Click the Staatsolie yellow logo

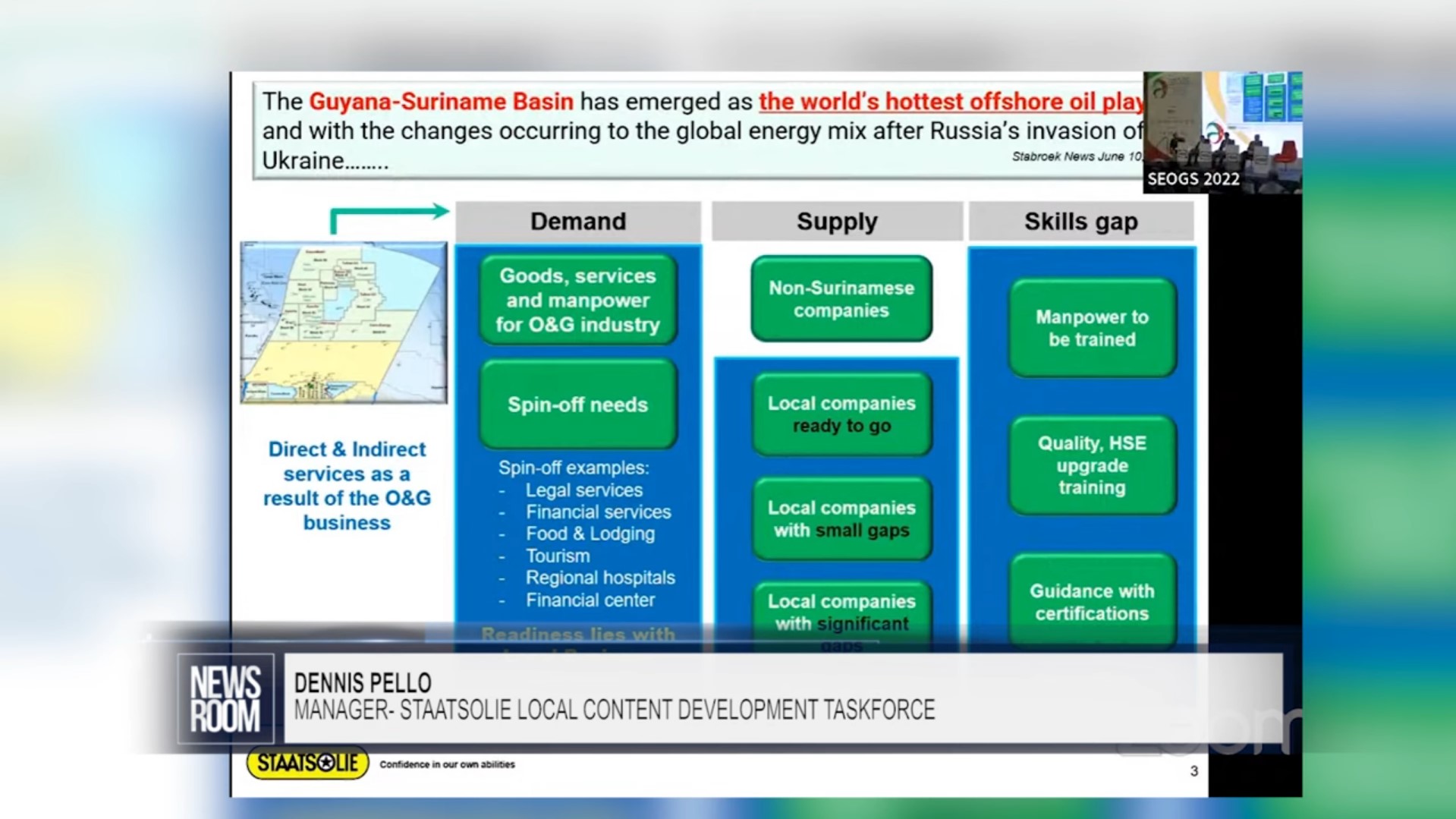[307, 764]
